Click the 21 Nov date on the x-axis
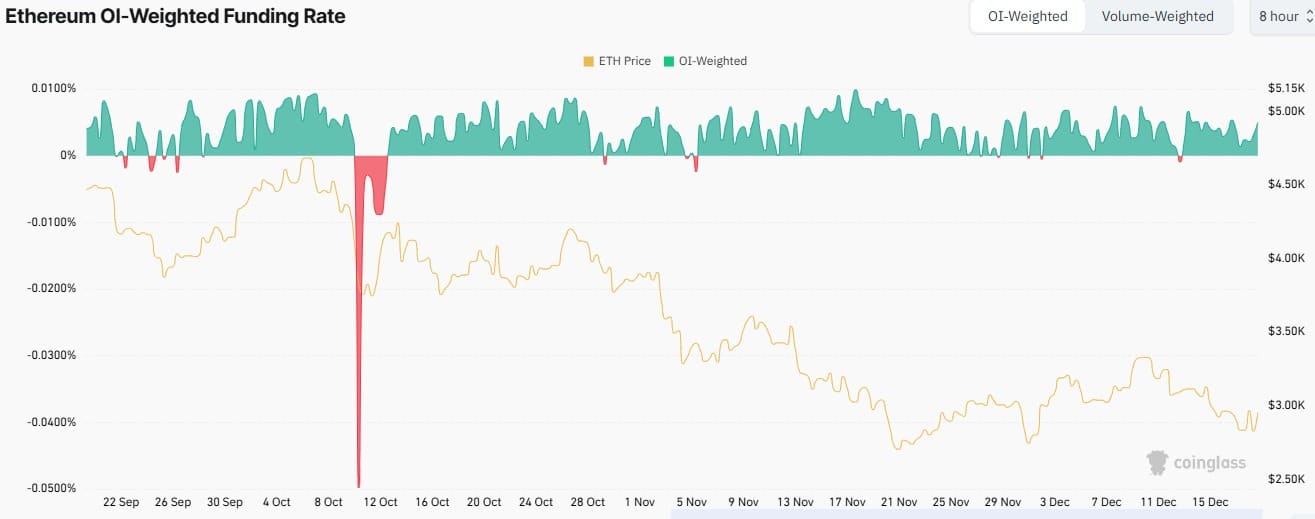This screenshot has height=519, width=1315. point(899,502)
